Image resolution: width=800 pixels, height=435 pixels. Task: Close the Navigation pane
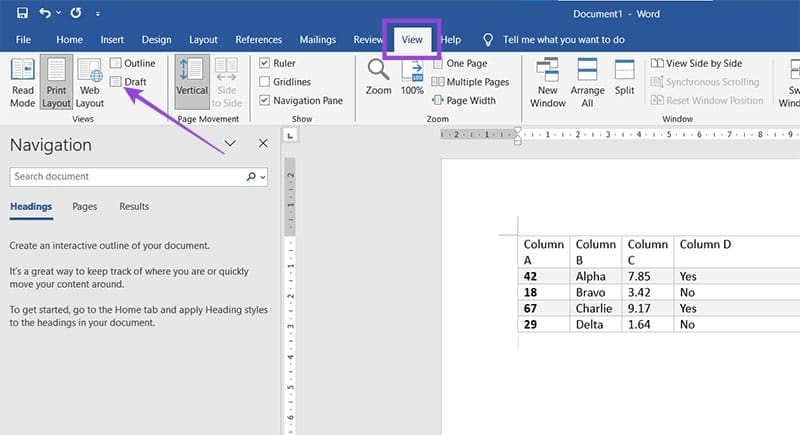click(263, 143)
